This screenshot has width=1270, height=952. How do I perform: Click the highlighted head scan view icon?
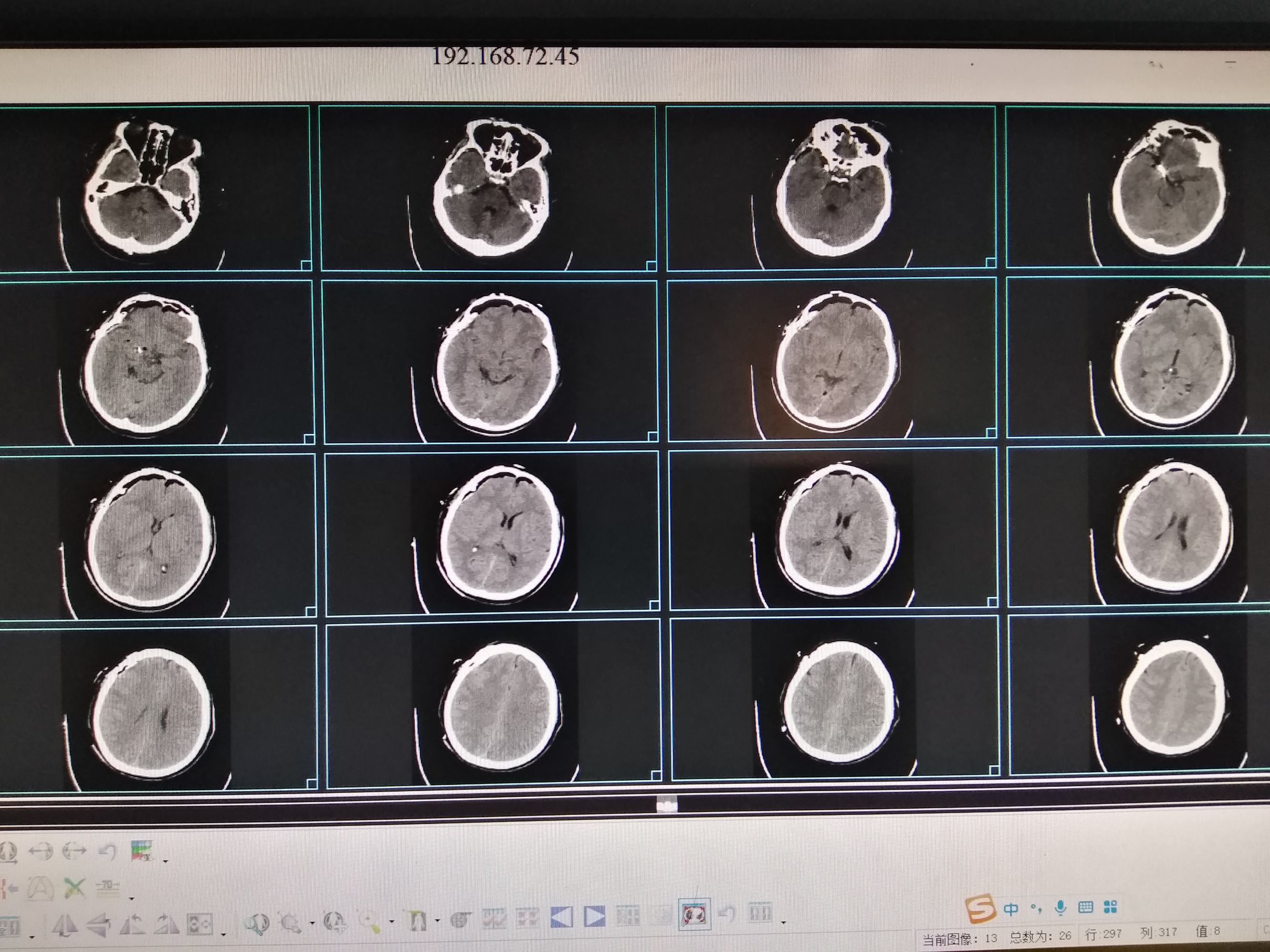coord(695,915)
